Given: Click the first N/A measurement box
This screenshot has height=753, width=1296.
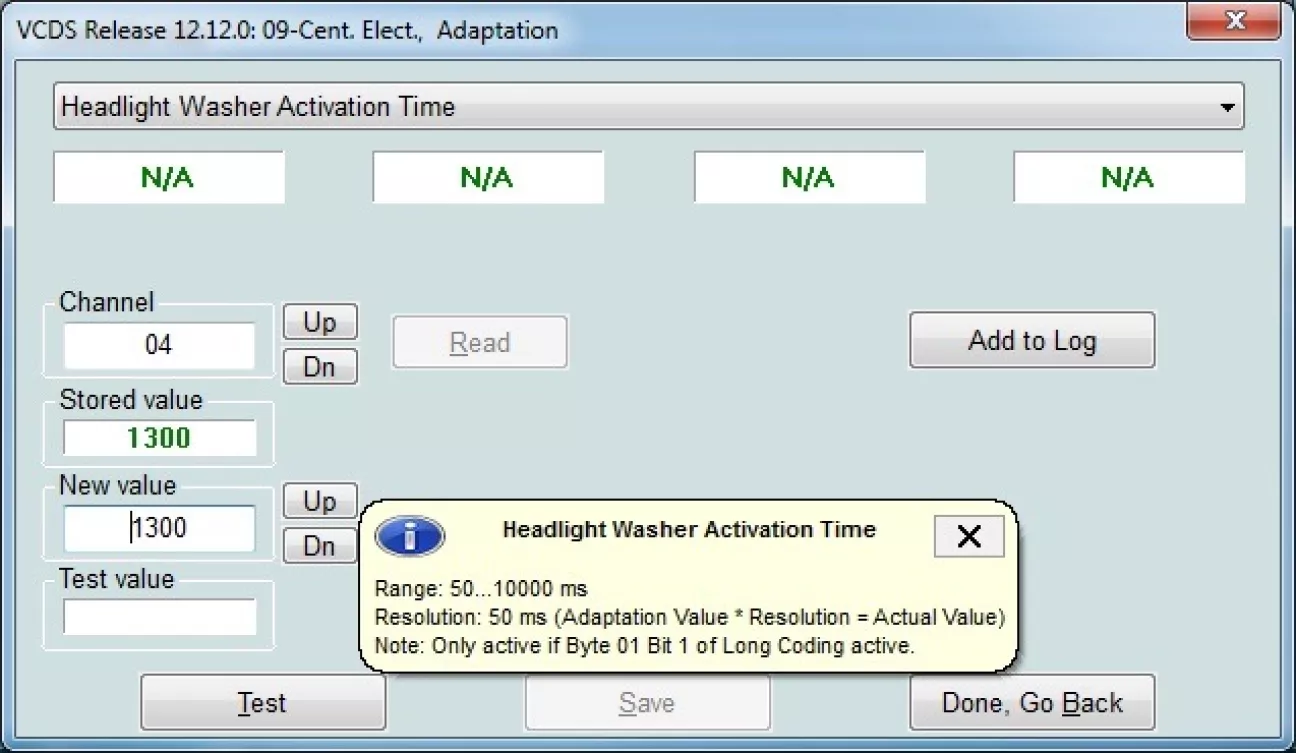Looking at the screenshot, I should [168, 178].
